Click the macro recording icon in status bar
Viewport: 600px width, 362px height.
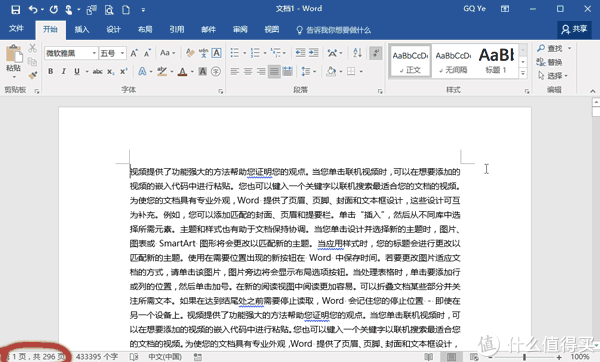[x=197, y=357]
